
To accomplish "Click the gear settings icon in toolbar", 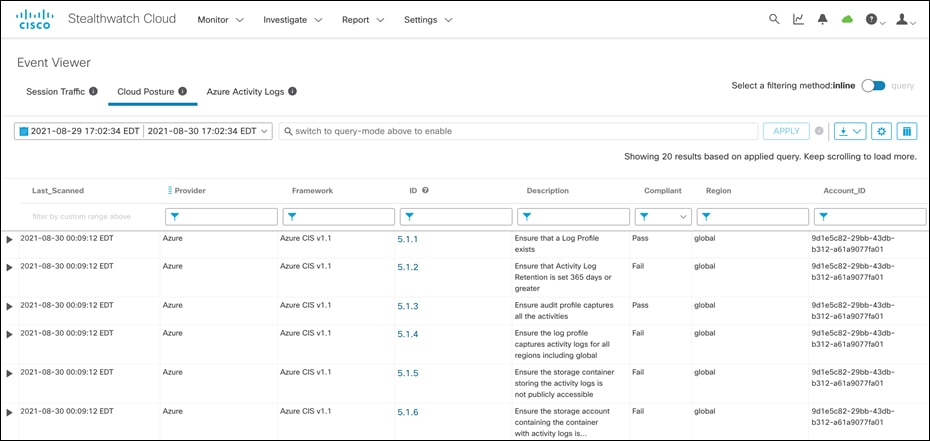I will pyautogui.click(x=881, y=131).
